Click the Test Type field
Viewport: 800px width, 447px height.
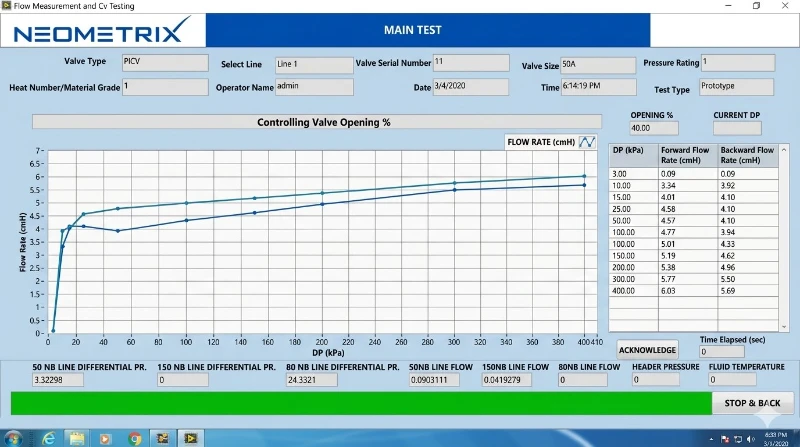[x=737, y=87]
